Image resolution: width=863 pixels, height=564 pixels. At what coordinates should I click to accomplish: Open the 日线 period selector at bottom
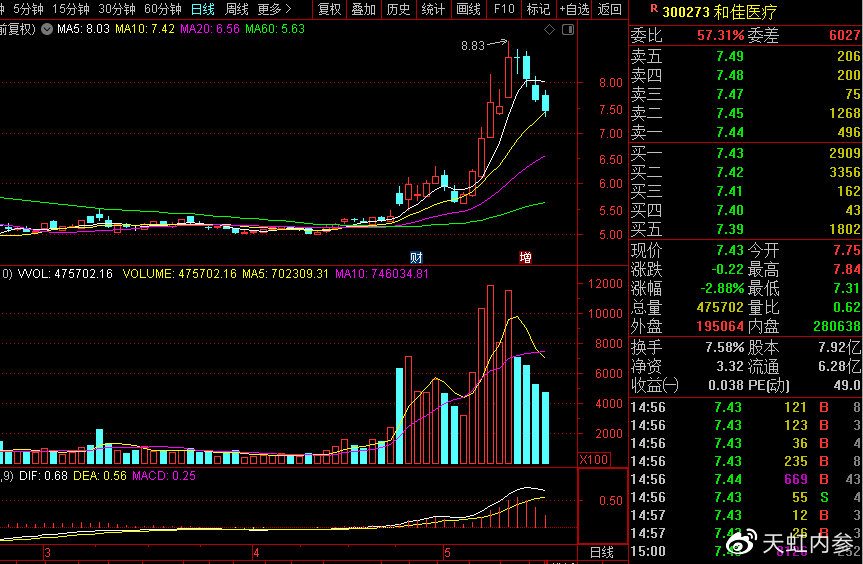(x=602, y=553)
